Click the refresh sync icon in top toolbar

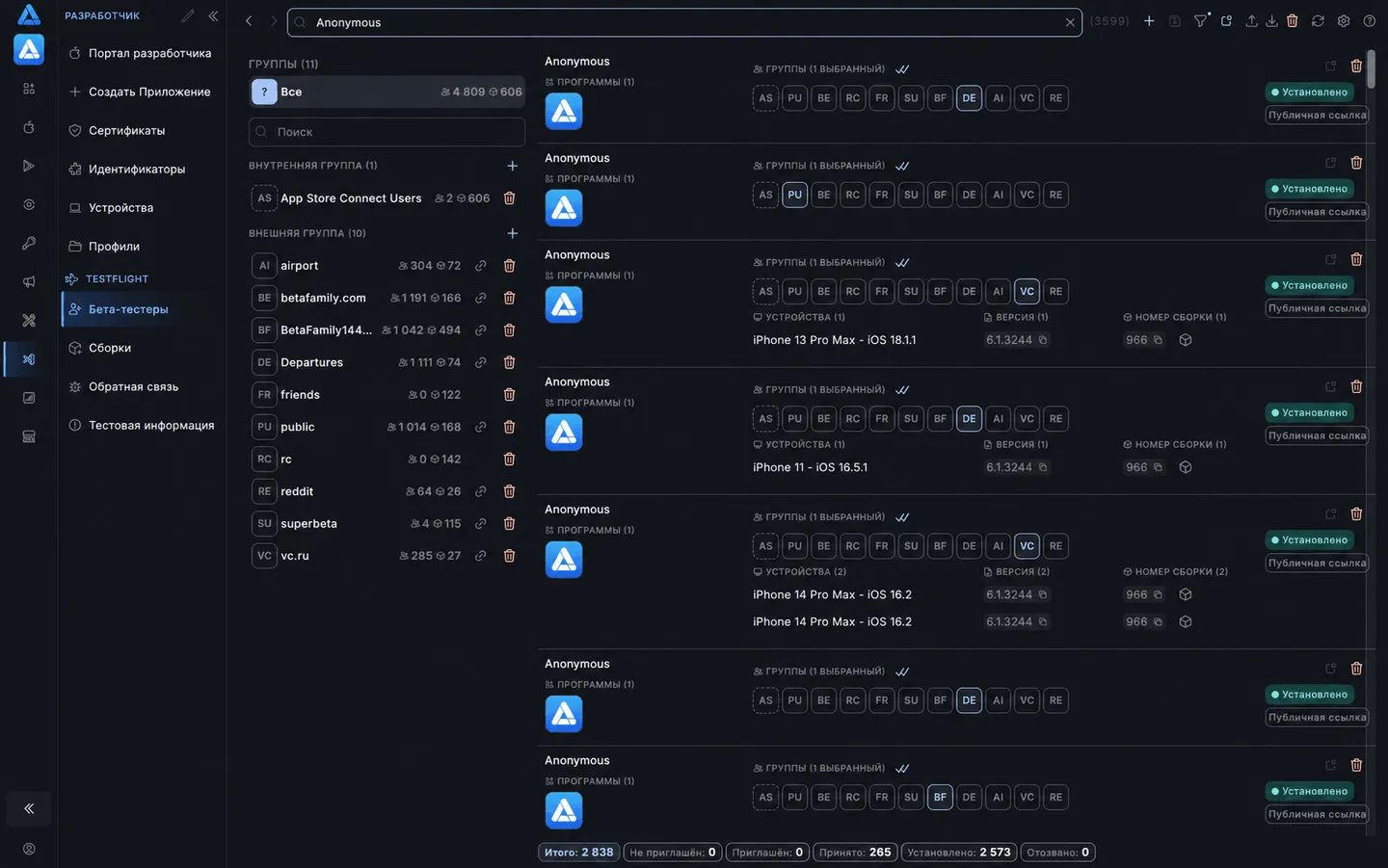coord(1318,21)
